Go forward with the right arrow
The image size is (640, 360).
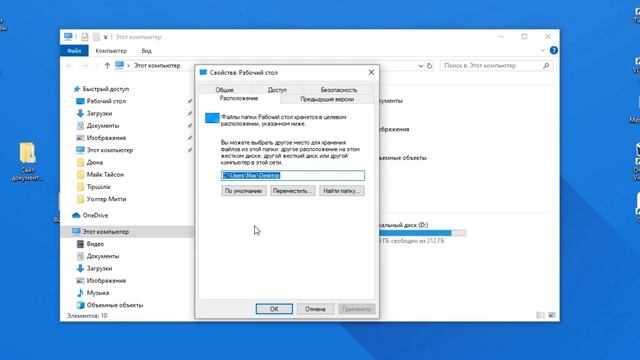[x=84, y=65]
